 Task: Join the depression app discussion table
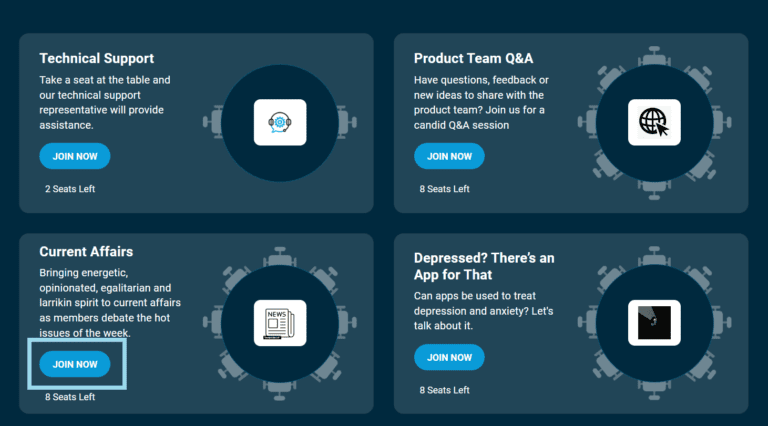point(449,357)
